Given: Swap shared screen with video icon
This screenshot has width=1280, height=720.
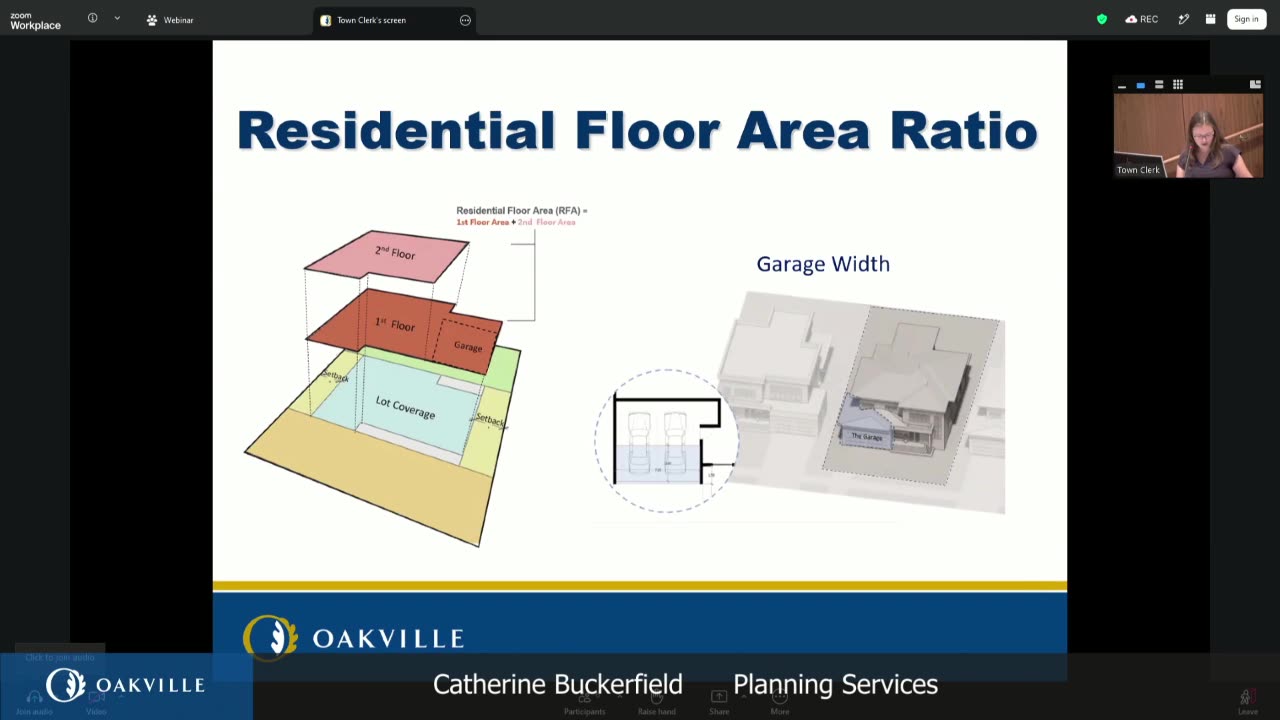Looking at the screenshot, I should pyautogui.click(x=1255, y=85).
